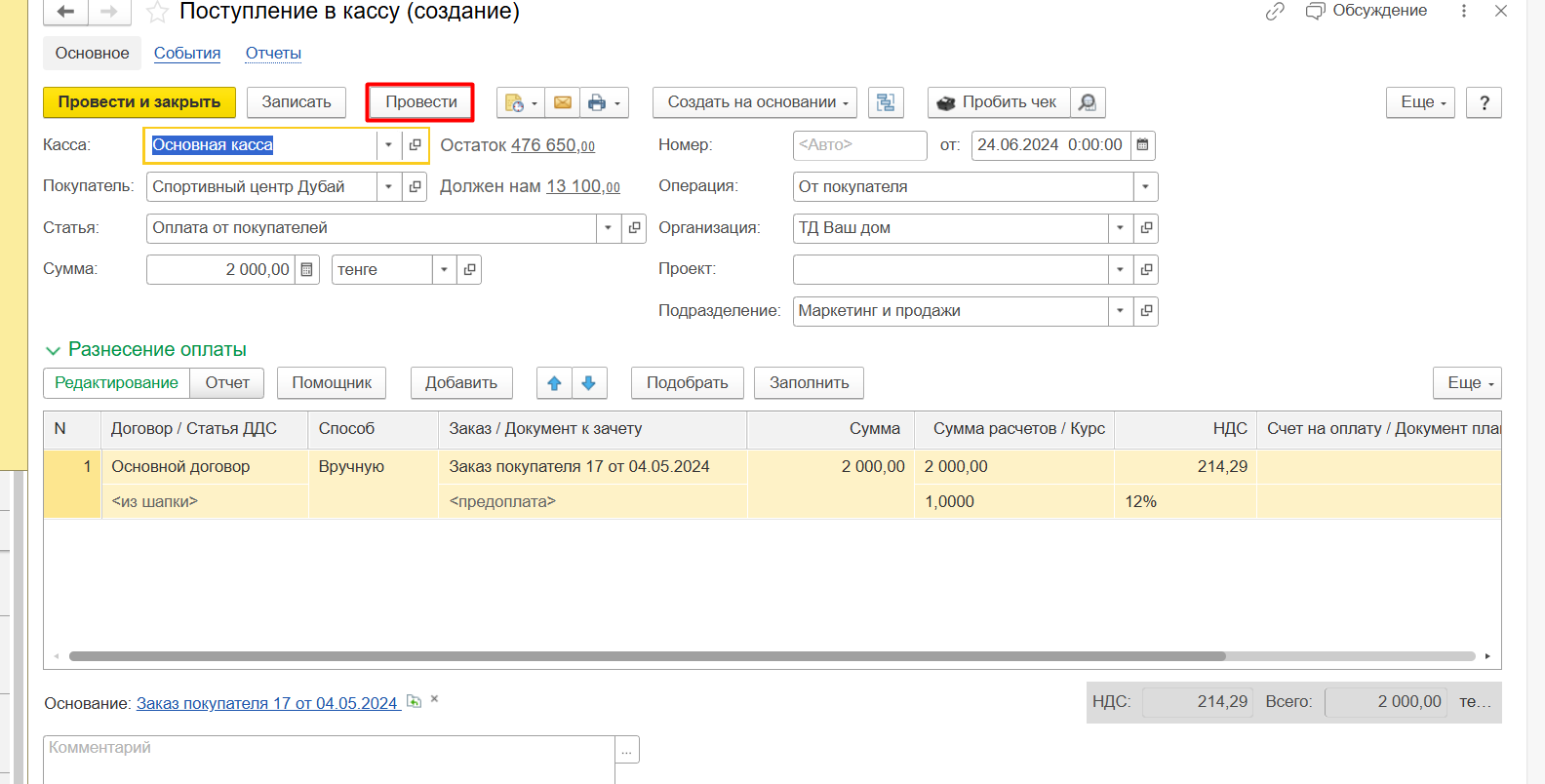Toggle Редактирование mode in payment allocation
Viewport: 1545px width, 784px height.
[x=116, y=383]
